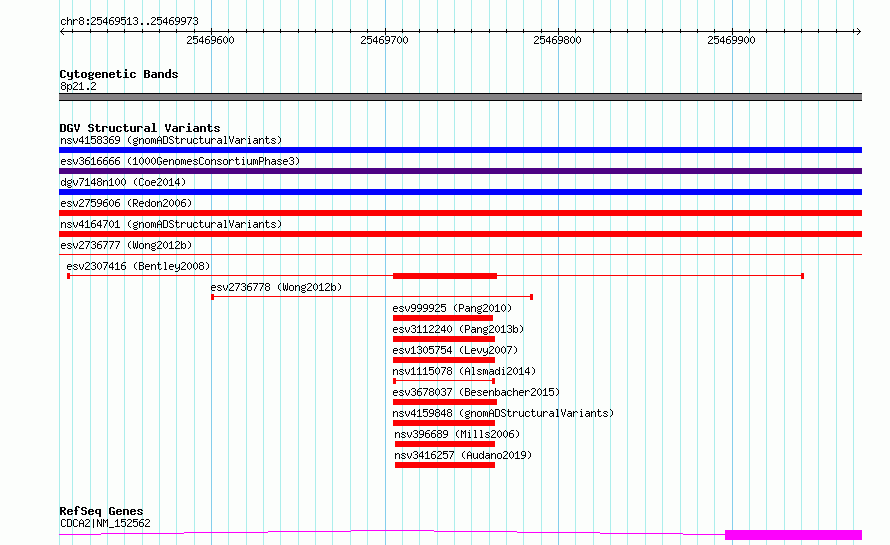Click ruler position 25469800
Viewport: 890px width, 545px height.
coord(557,40)
